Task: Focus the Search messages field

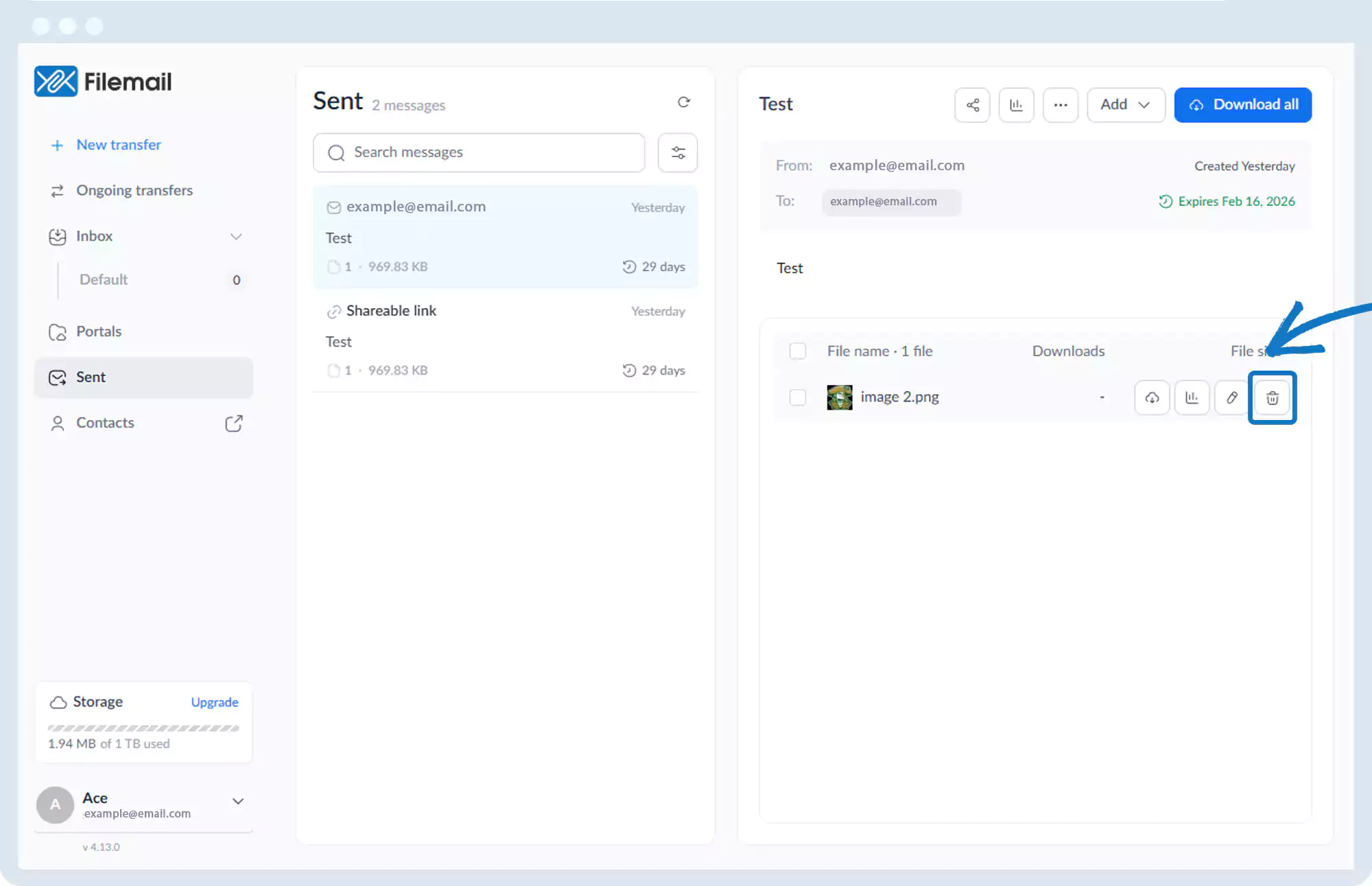Action: click(479, 152)
